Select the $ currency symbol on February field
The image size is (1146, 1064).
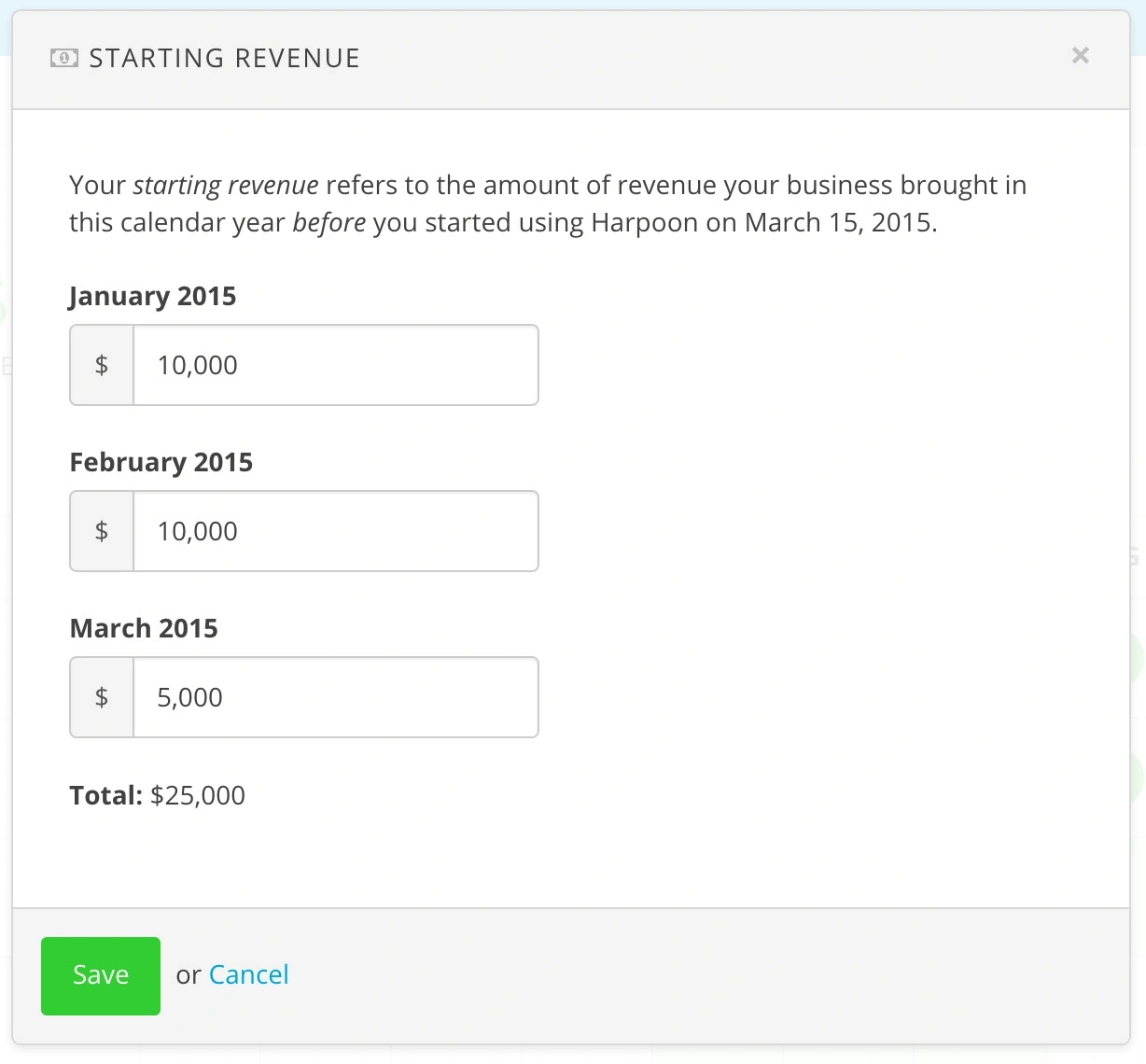[101, 530]
